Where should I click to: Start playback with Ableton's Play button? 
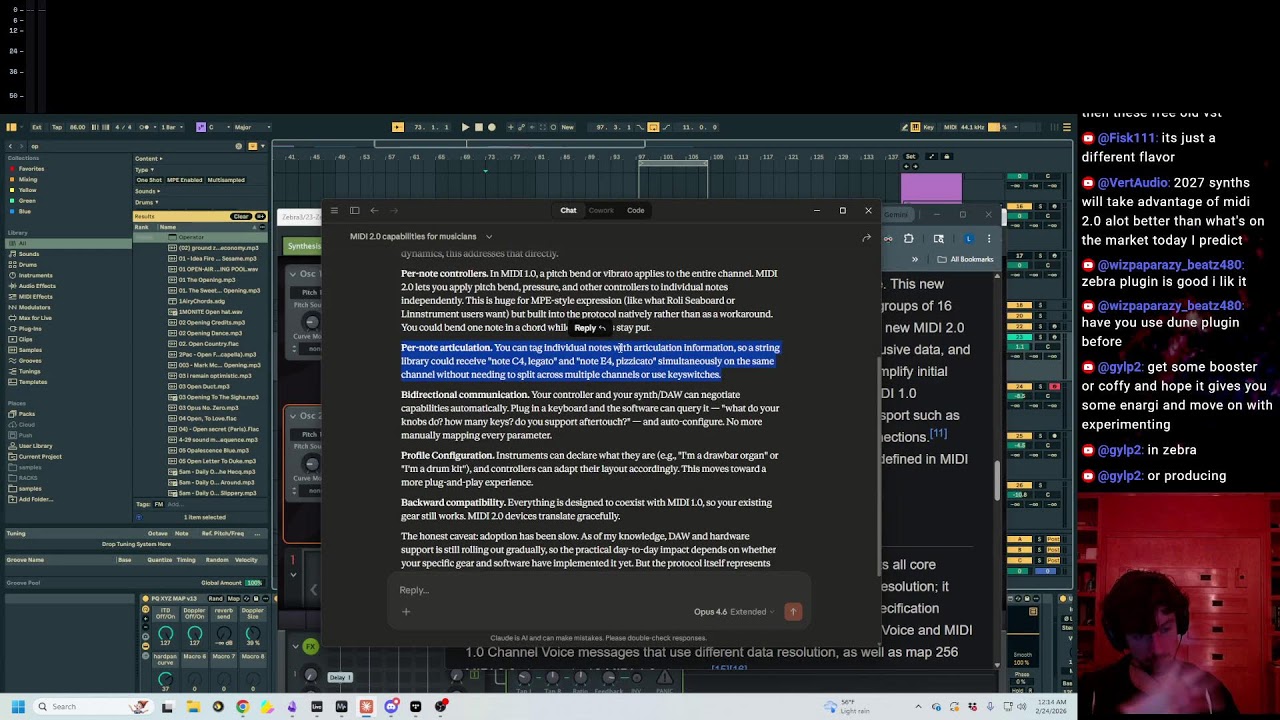pyautogui.click(x=465, y=127)
